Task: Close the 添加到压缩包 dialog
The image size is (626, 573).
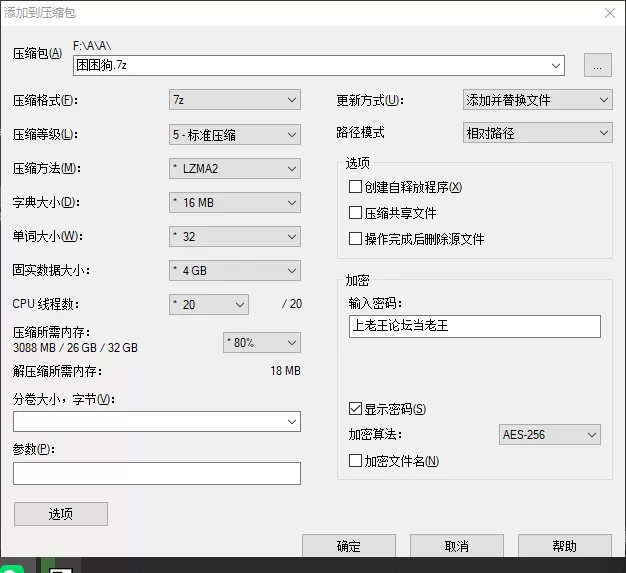Action: (610, 13)
